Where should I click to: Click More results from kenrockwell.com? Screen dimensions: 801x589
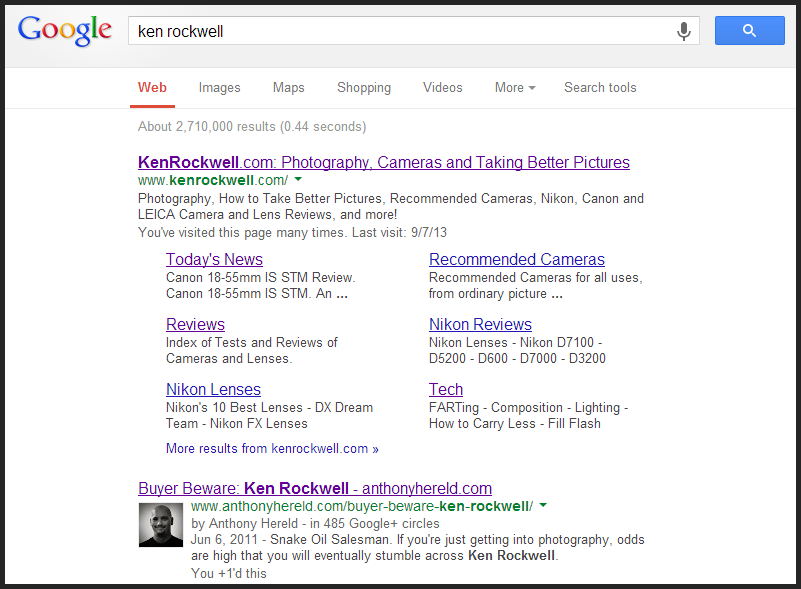coord(272,449)
